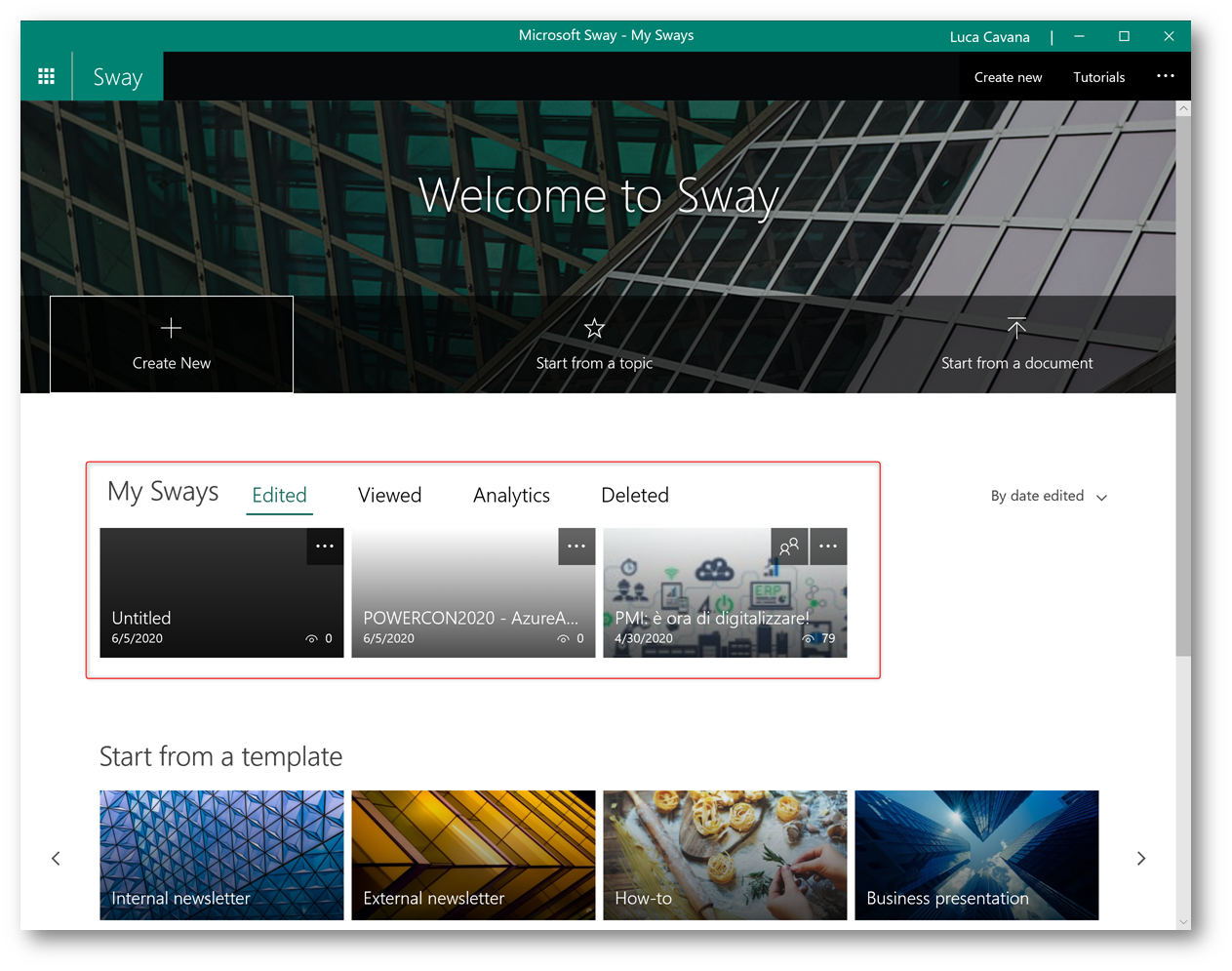Select Start from a document label

[1016, 363]
